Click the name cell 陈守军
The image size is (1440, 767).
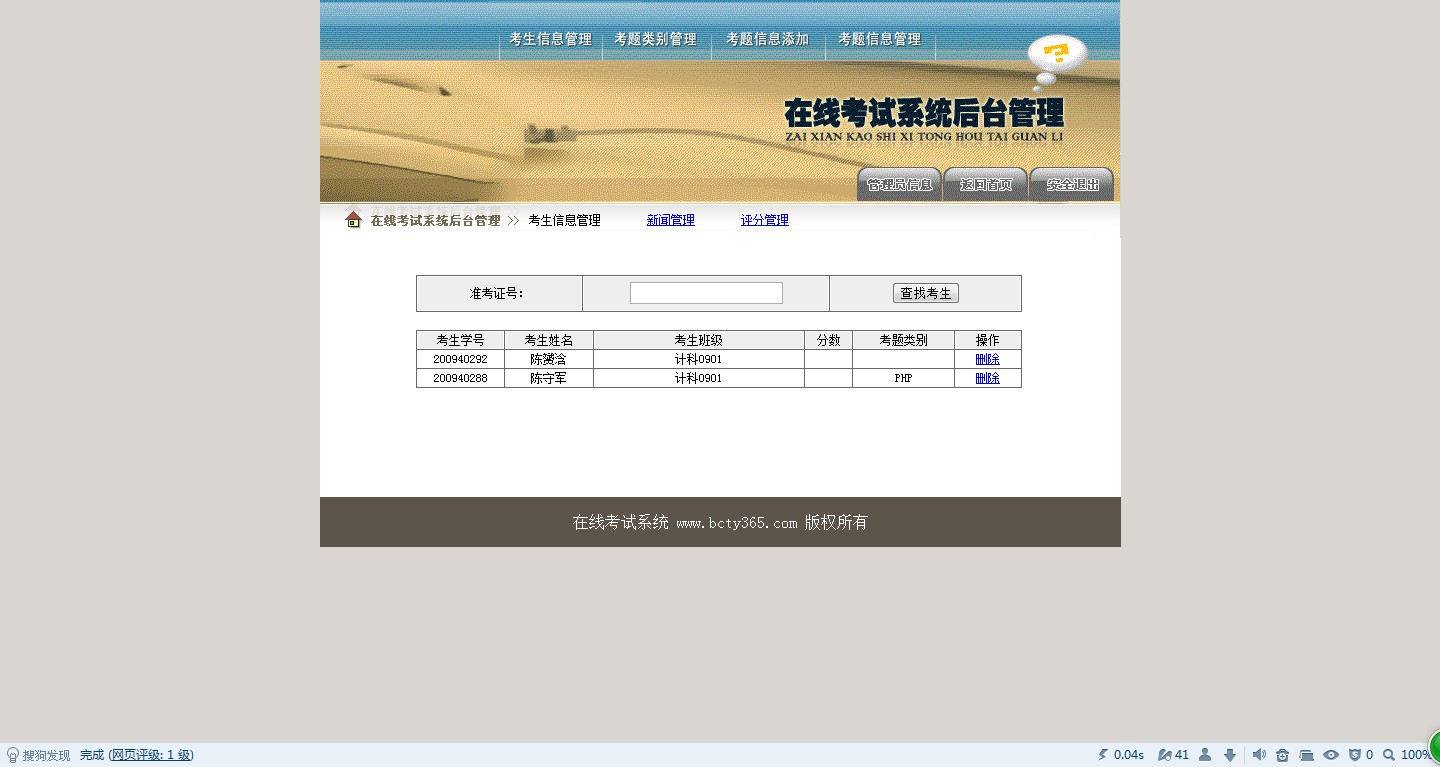click(549, 378)
